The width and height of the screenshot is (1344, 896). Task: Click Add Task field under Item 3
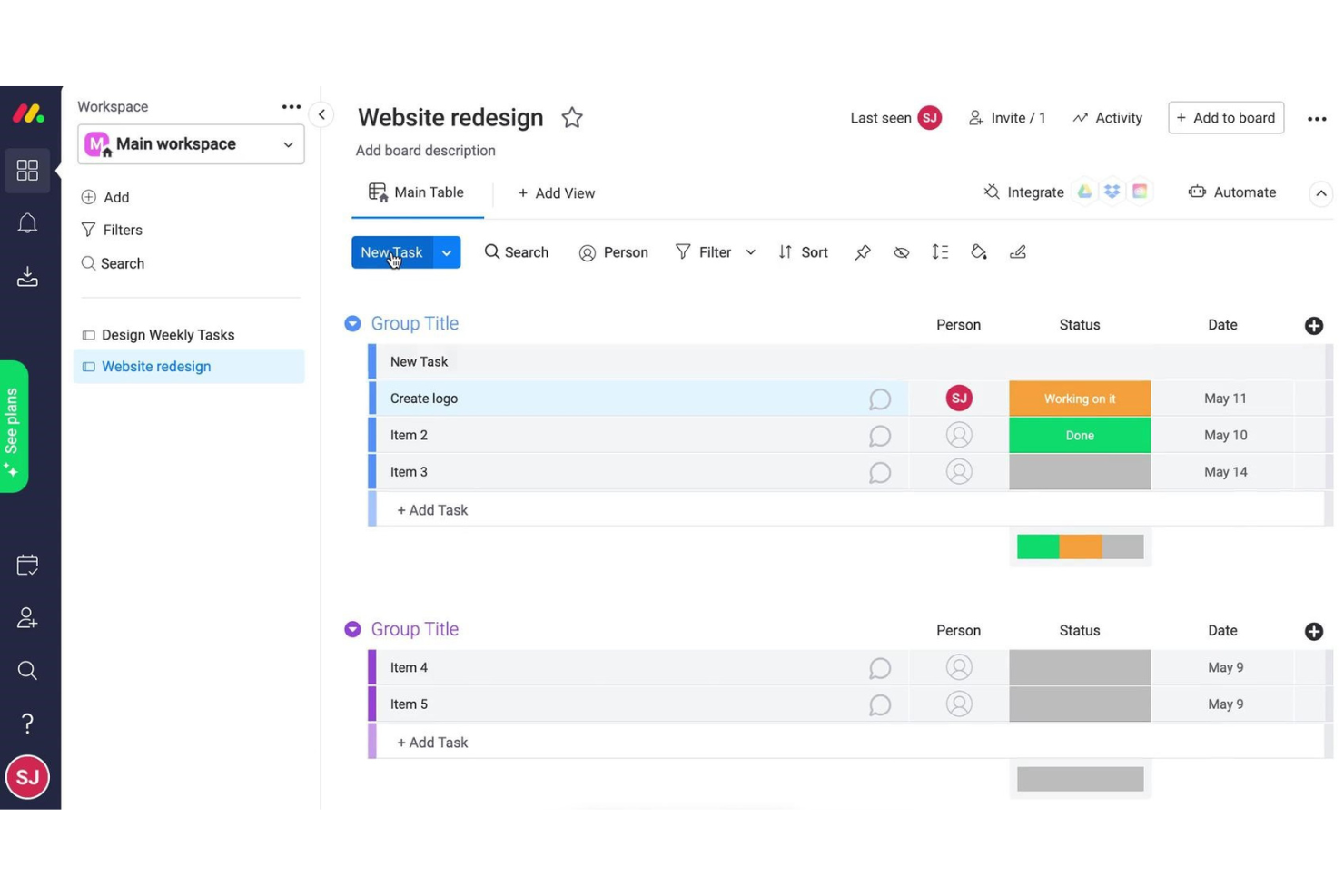pos(432,510)
